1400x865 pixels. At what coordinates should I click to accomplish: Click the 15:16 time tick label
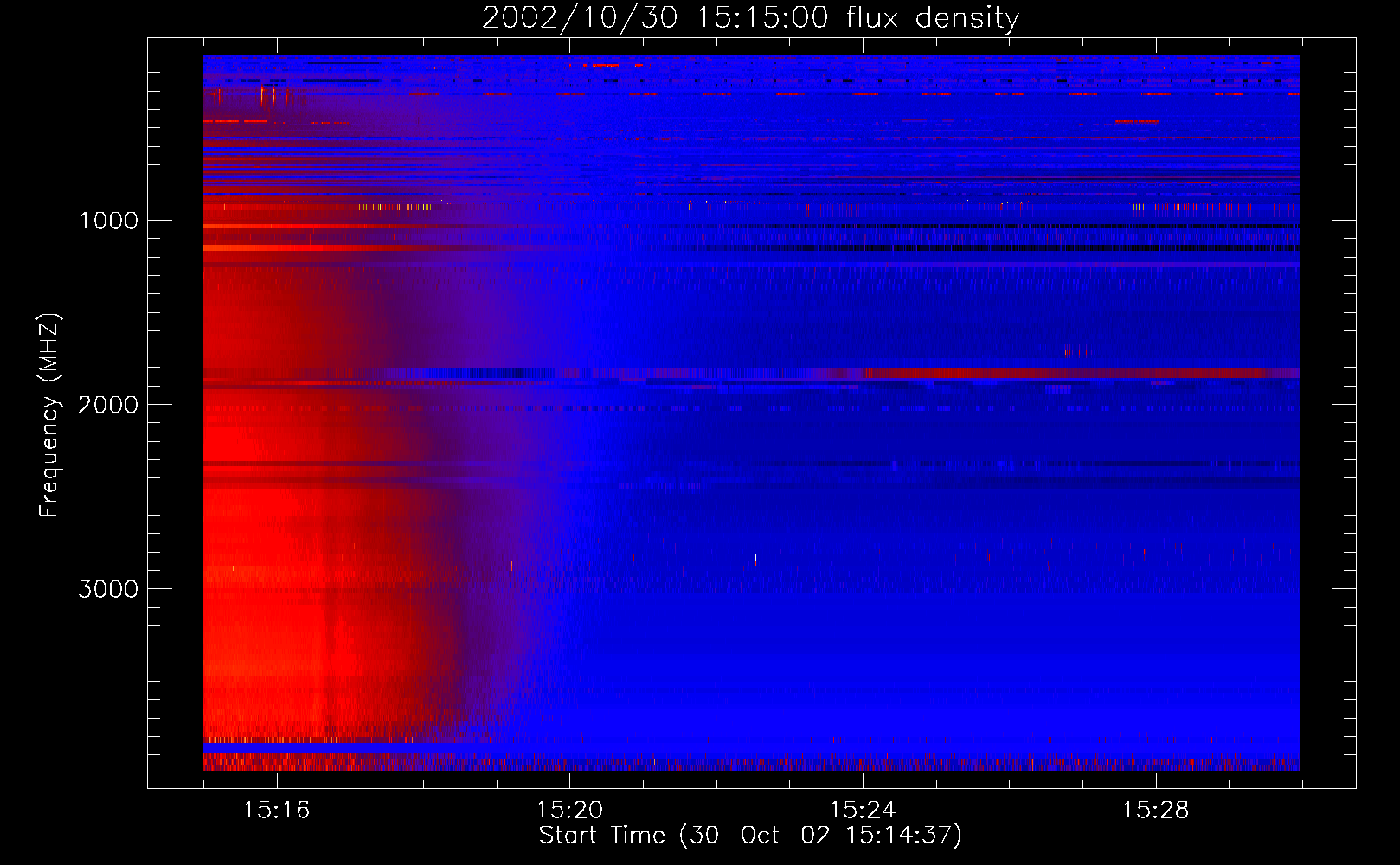click(277, 810)
